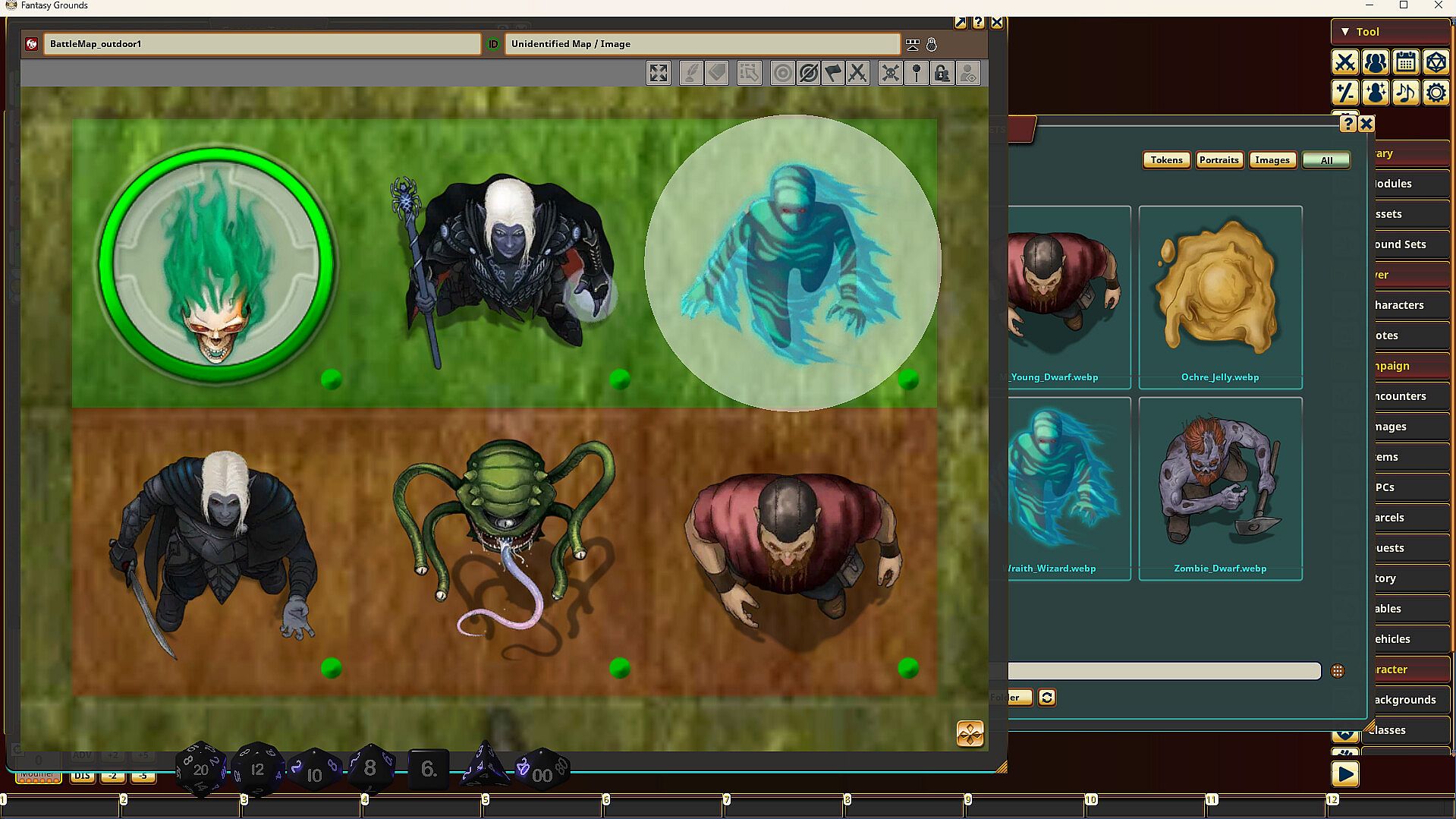The width and height of the screenshot is (1456, 819).
Task: Click the assets search field
Action: tap(1164, 671)
